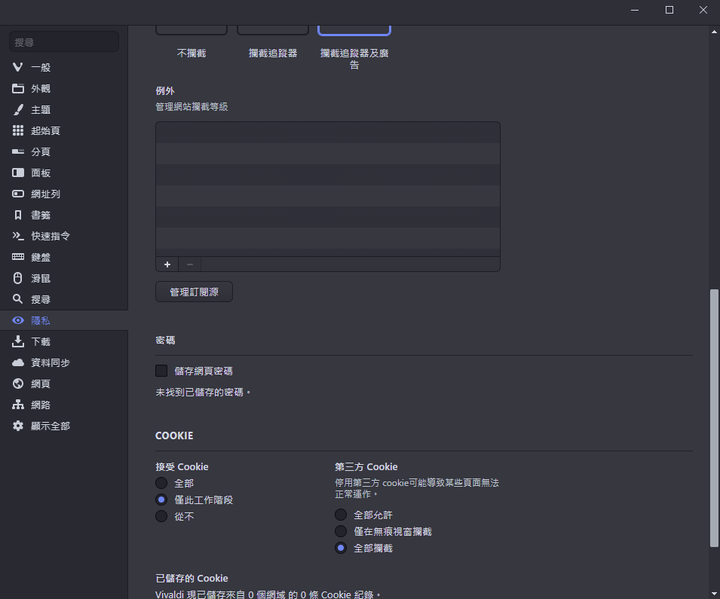Click the 例外 heading text
This screenshot has height=599, width=720.
[x=165, y=90]
